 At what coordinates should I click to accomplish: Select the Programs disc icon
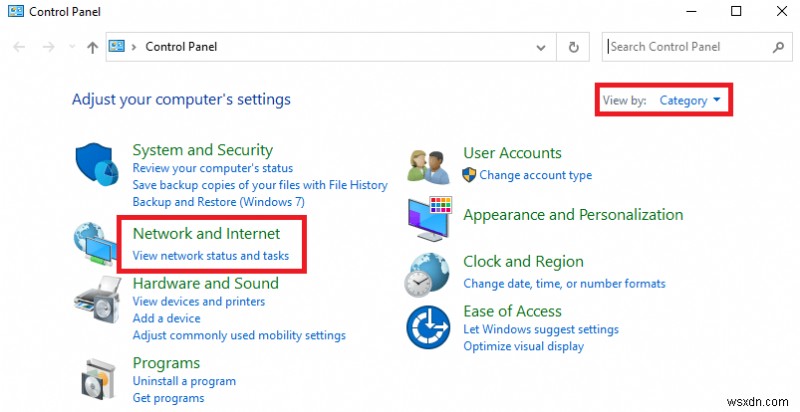[x=98, y=376]
